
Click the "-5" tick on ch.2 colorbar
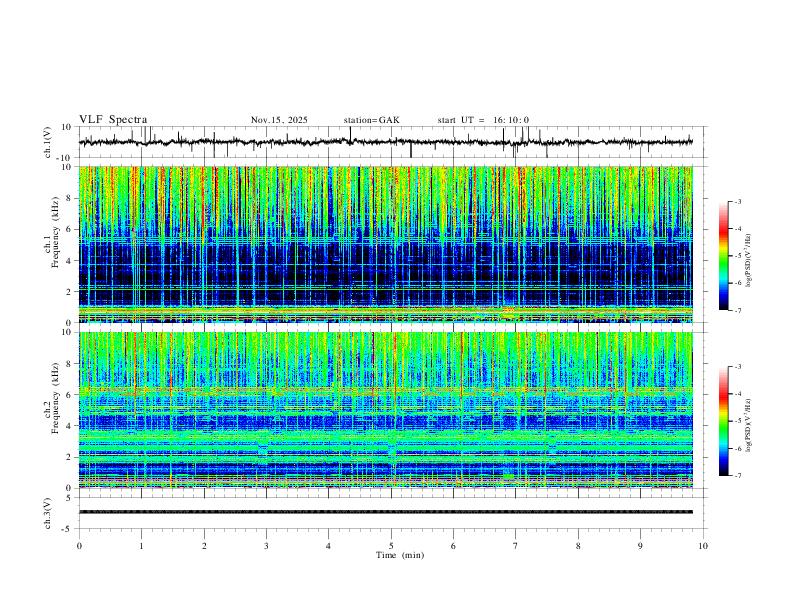coord(737,421)
